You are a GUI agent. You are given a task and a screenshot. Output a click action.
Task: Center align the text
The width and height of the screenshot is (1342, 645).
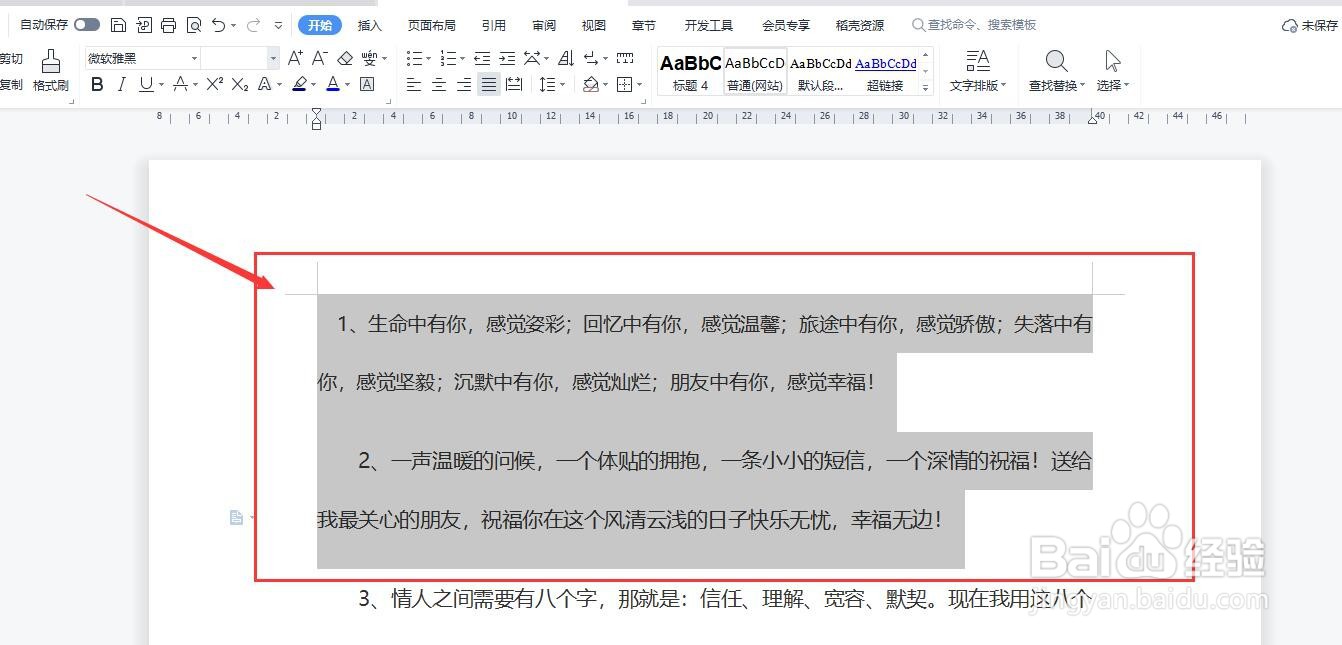(x=439, y=85)
